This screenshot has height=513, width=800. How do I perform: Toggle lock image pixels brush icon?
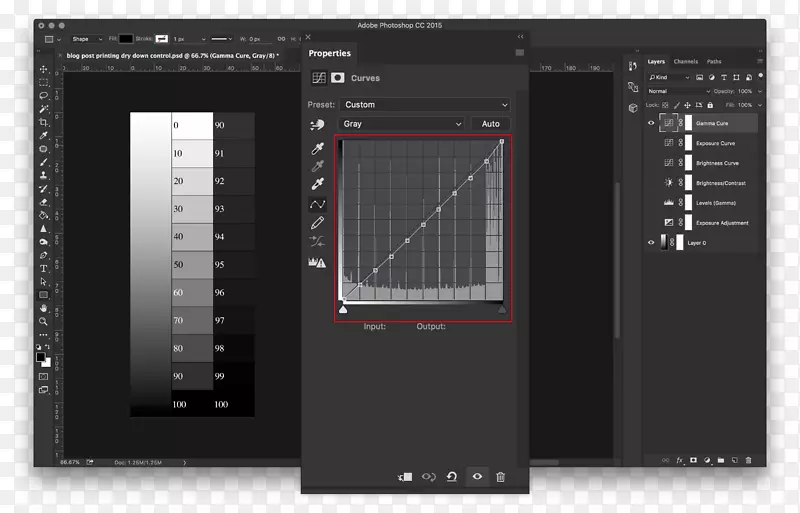(x=677, y=105)
